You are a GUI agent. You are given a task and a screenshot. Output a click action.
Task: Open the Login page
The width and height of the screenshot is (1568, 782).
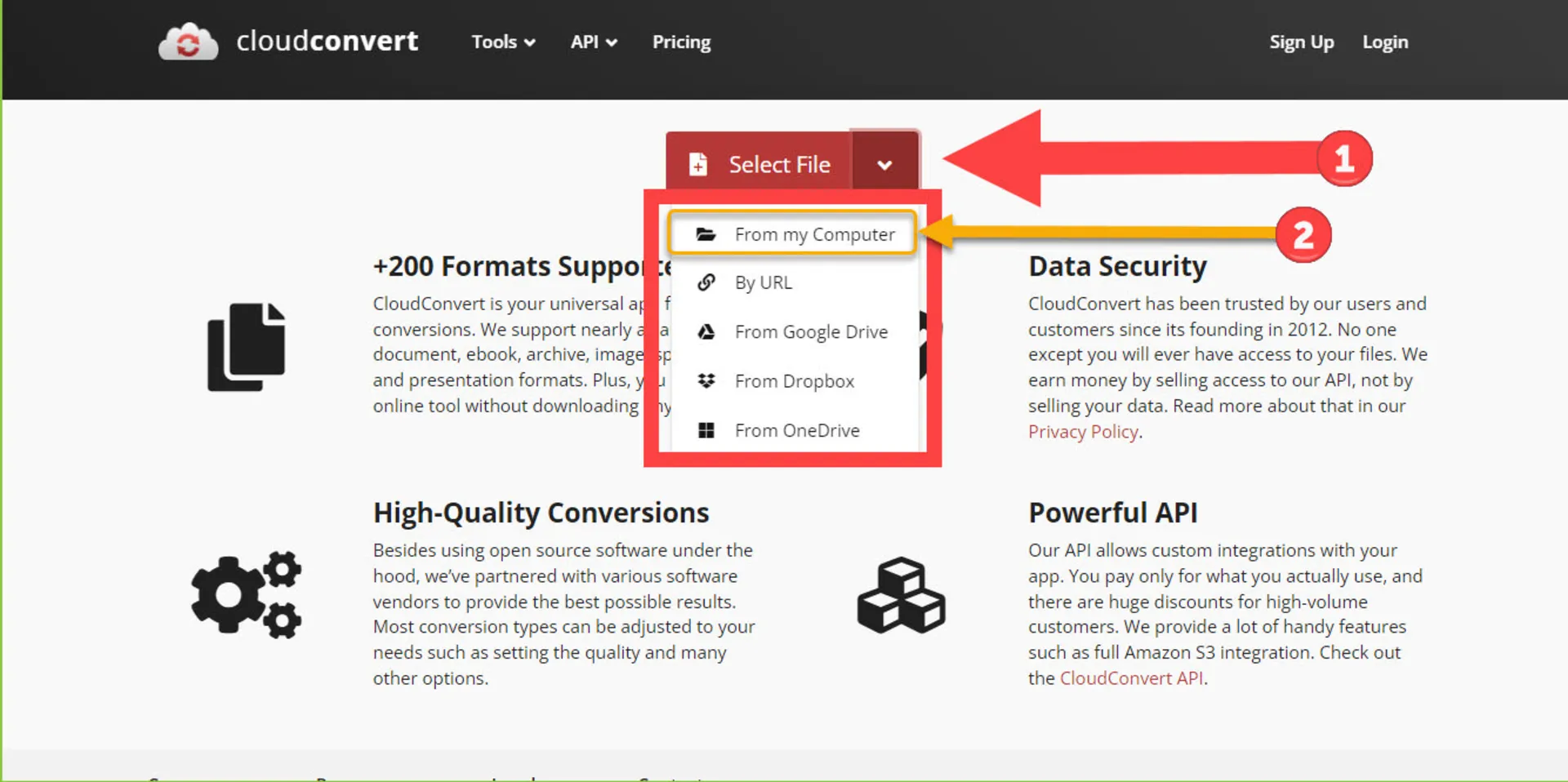pos(1385,42)
